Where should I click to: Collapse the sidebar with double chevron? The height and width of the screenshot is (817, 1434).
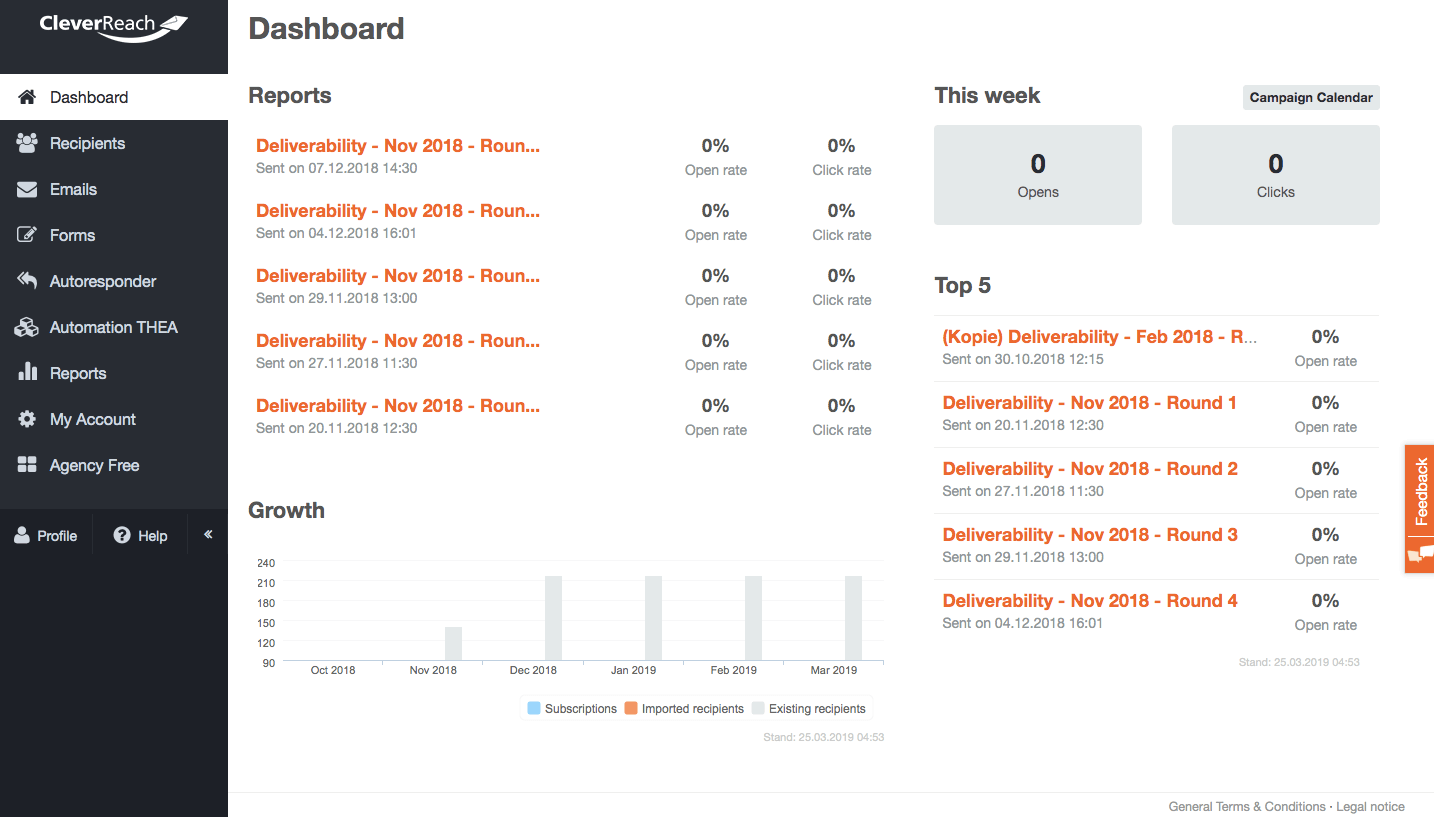(x=208, y=535)
